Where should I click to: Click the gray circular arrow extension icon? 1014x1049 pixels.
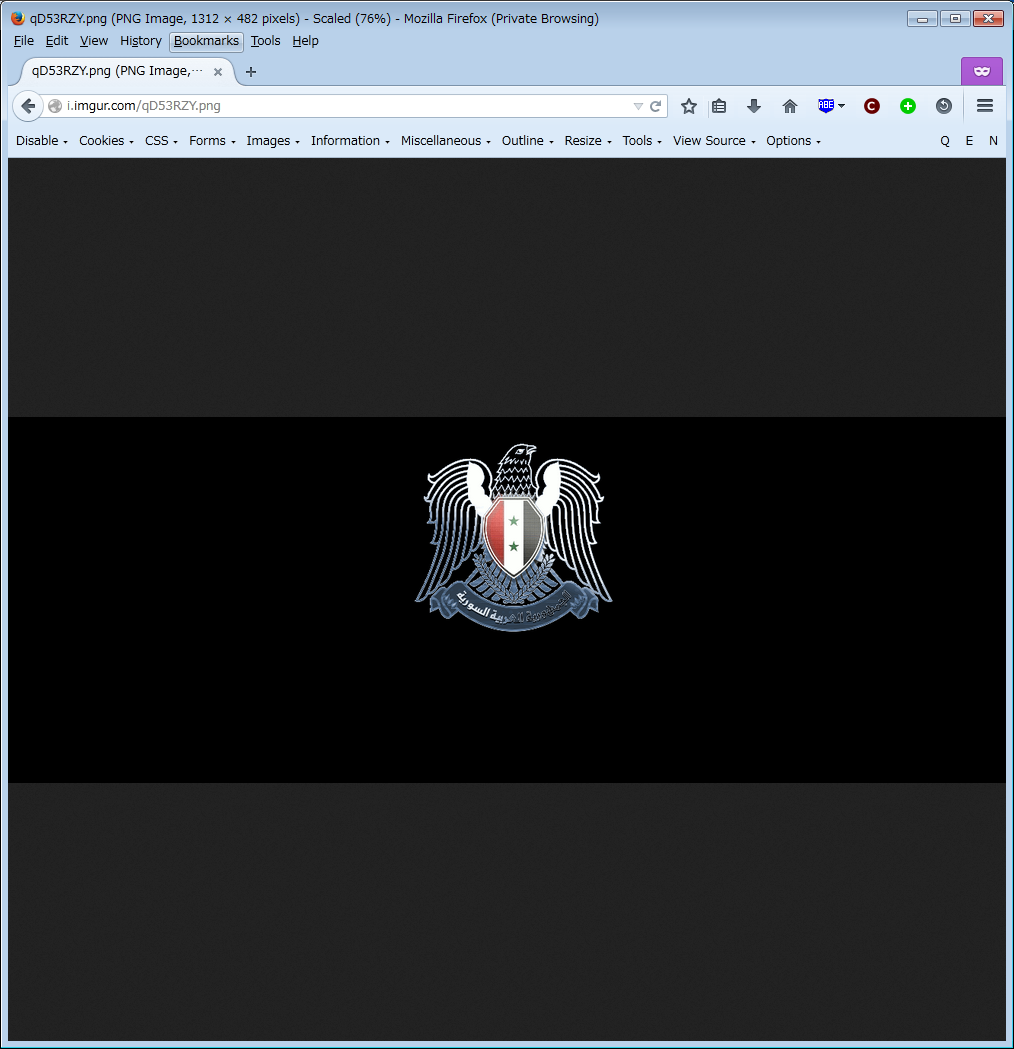pos(944,106)
